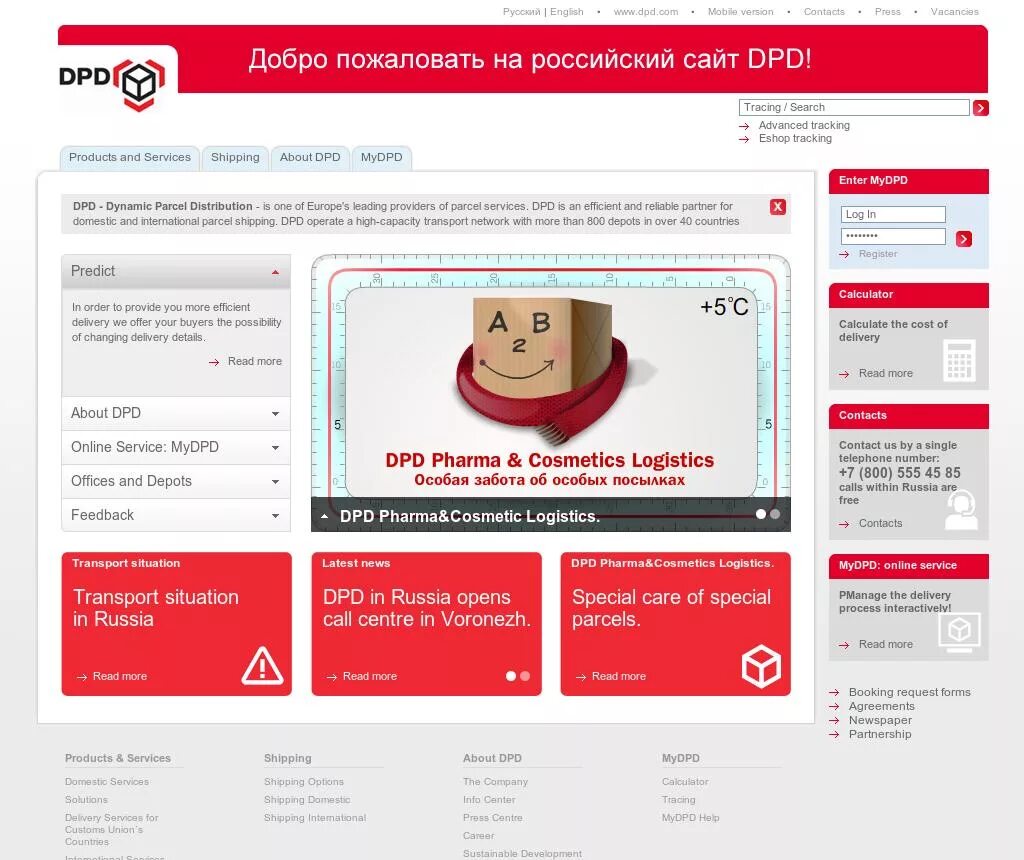
Task: Open Contacts in the top bar
Action: tap(824, 12)
